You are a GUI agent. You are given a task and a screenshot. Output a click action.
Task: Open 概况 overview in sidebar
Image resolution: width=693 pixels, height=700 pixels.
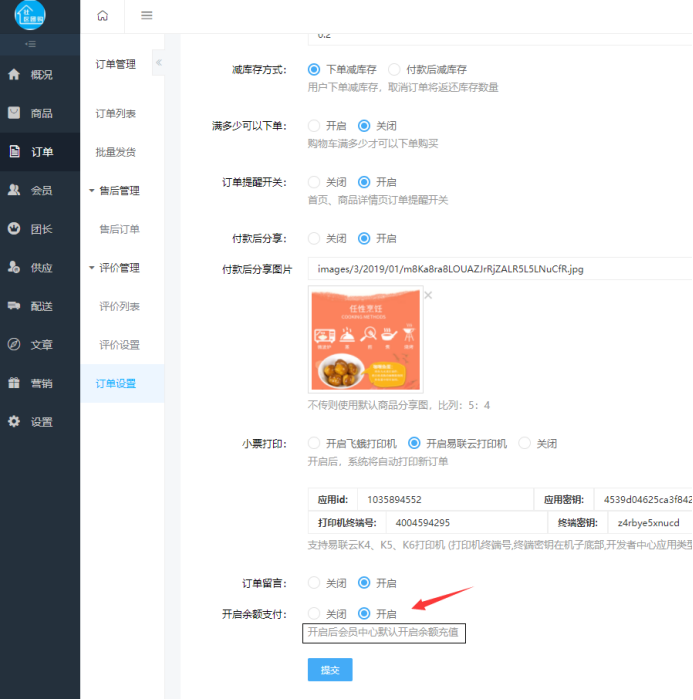pyautogui.click(x=40, y=75)
